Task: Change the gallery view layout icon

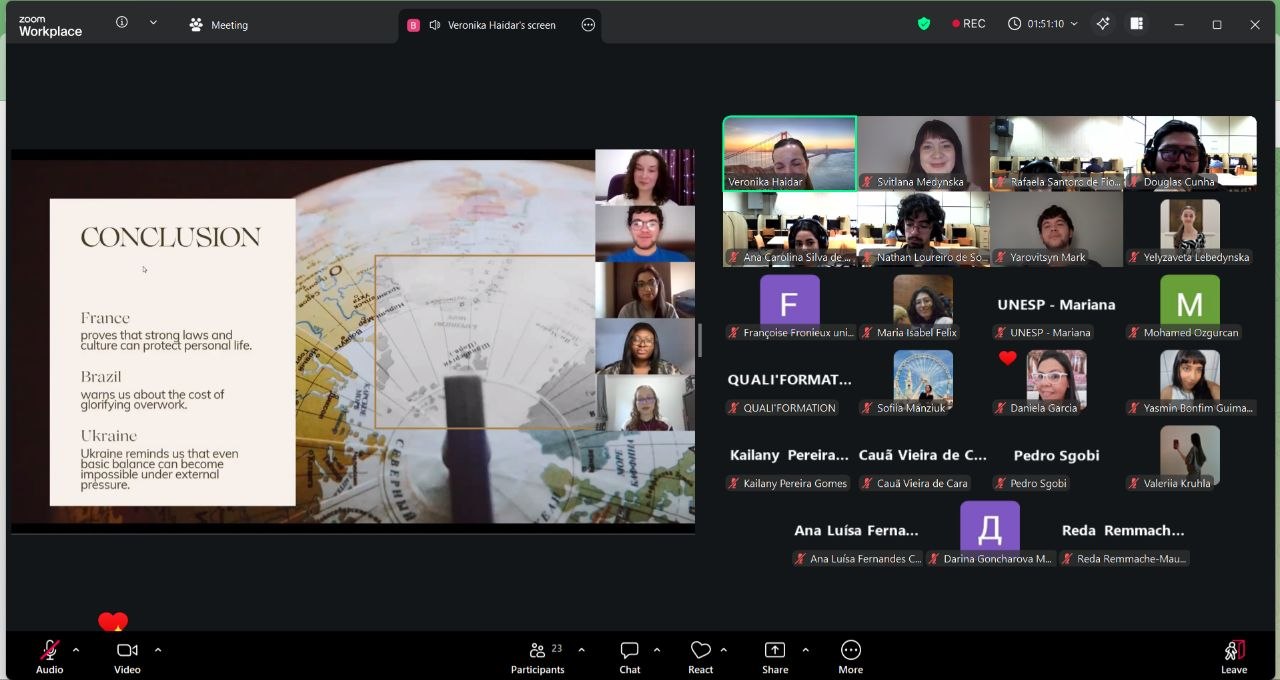Action: (1136, 24)
